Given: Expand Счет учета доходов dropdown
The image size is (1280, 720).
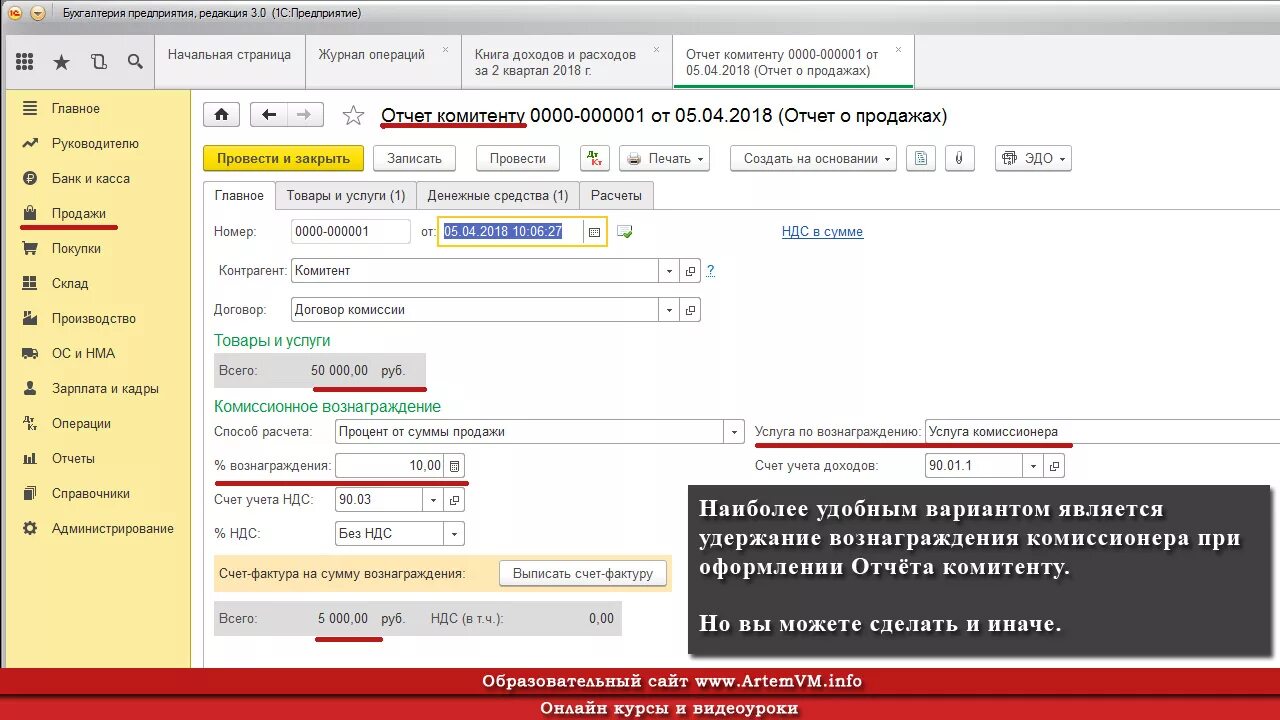Looking at the screenshot, I should 1034,466.
